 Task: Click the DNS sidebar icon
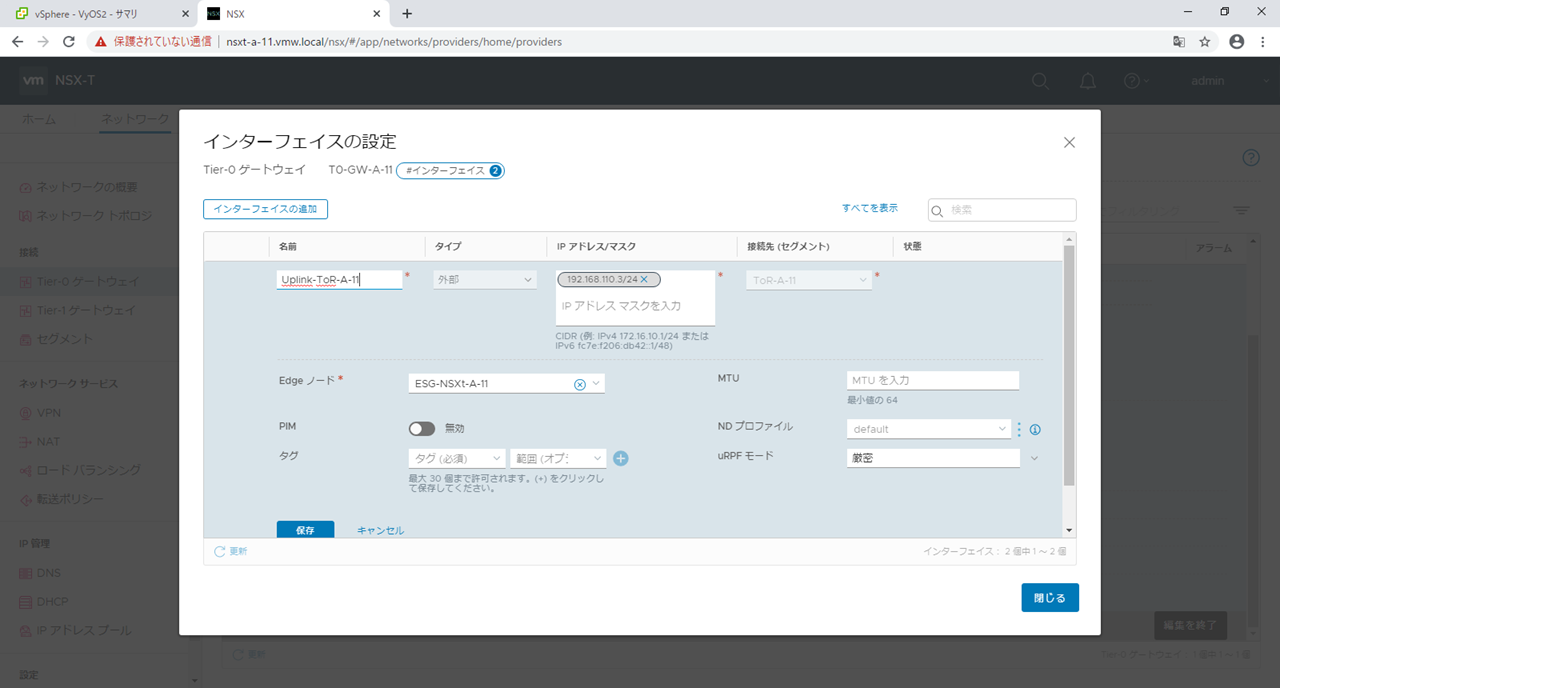[x=26, y=573]
